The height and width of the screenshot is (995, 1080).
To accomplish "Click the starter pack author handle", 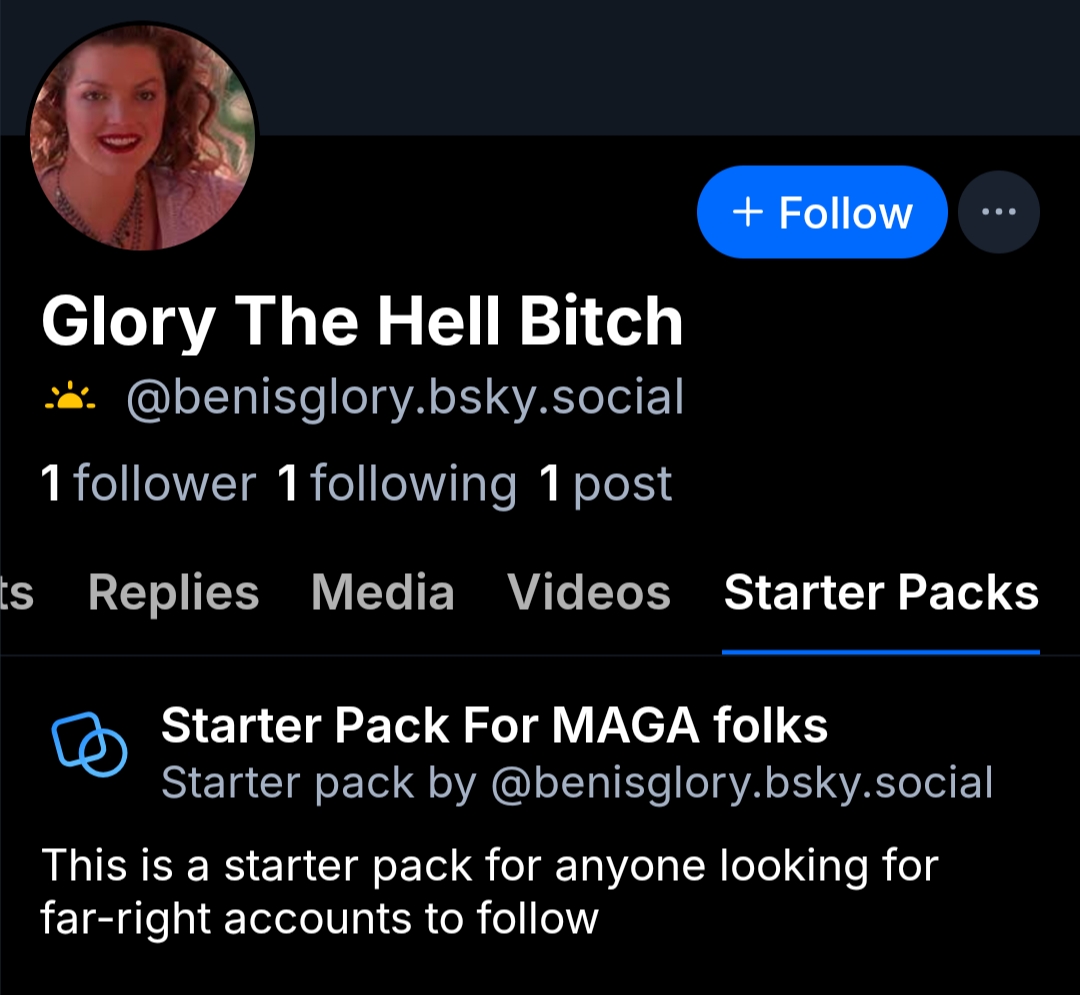I will [741, 783].
